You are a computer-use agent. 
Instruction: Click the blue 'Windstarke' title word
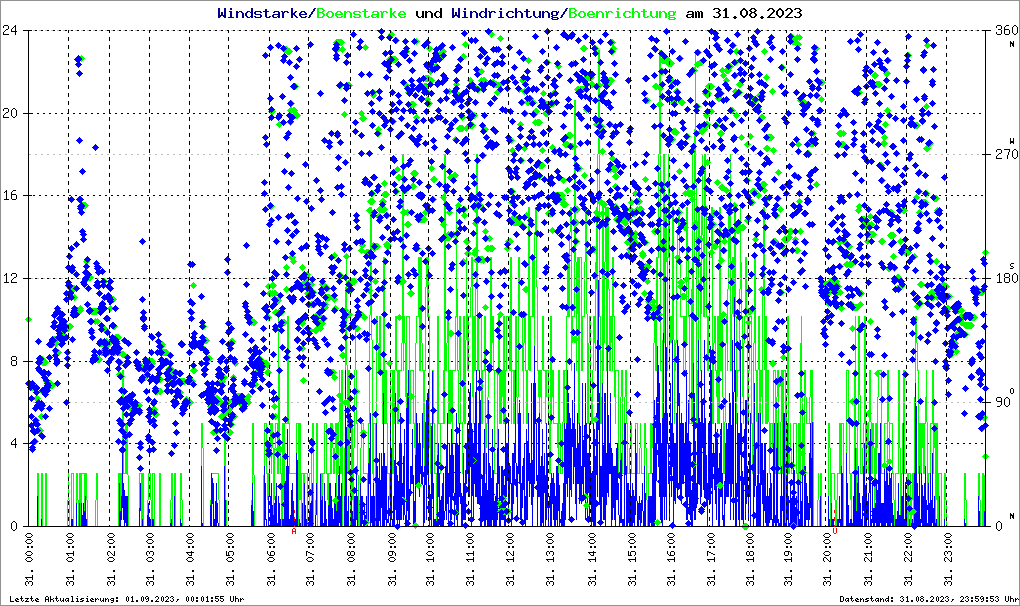262,13
